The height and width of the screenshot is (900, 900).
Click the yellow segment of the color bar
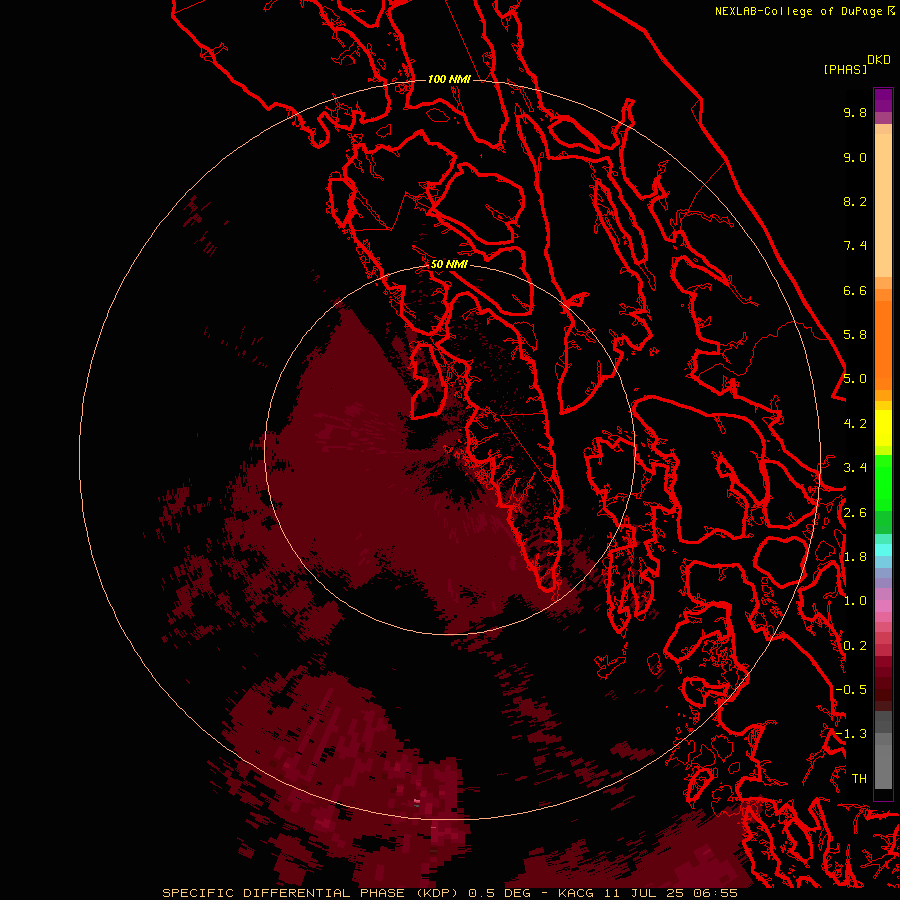[883, 428]
